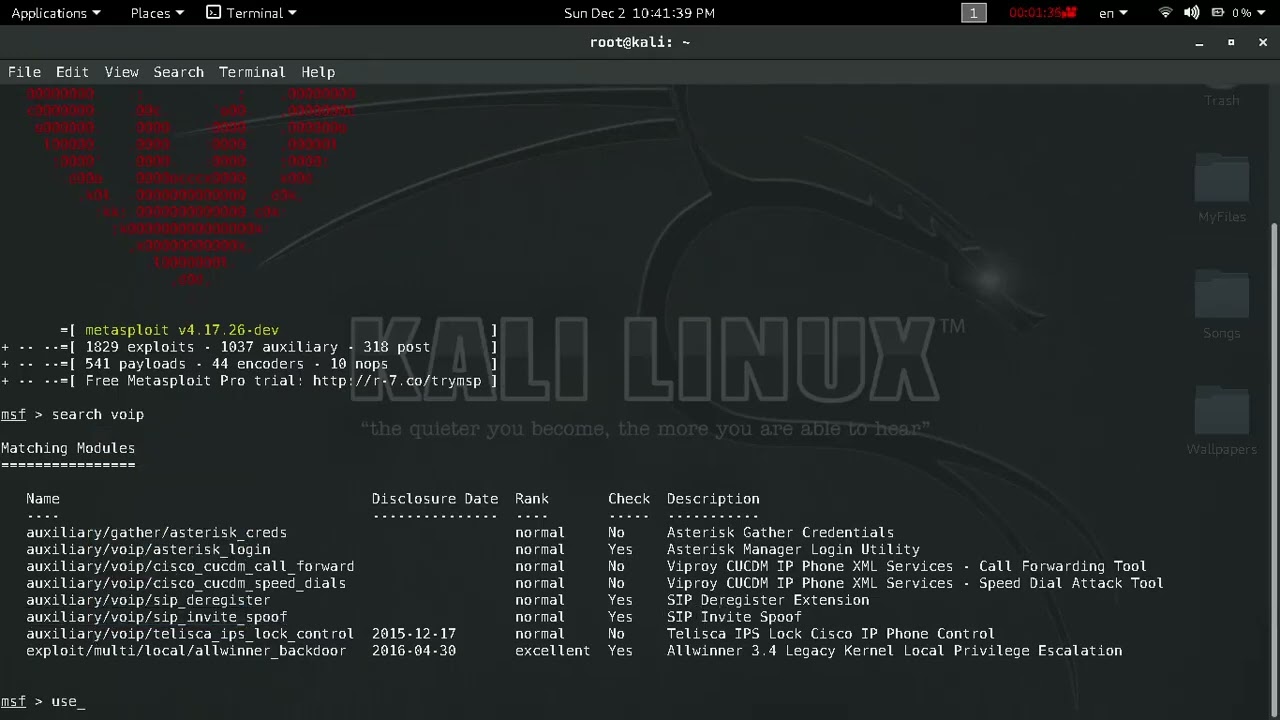Click the Matching Modules heading
Viewport: 1280px width, 720px height.
(x=68, y=449)
